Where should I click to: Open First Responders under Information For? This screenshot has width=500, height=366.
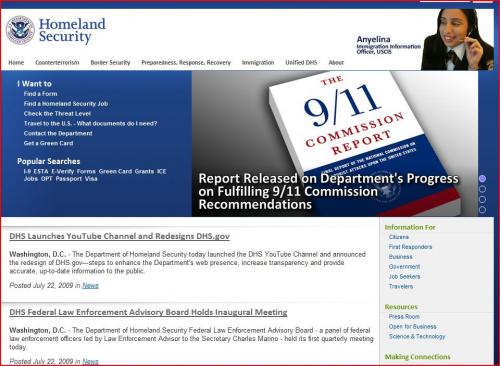[410, 247]
